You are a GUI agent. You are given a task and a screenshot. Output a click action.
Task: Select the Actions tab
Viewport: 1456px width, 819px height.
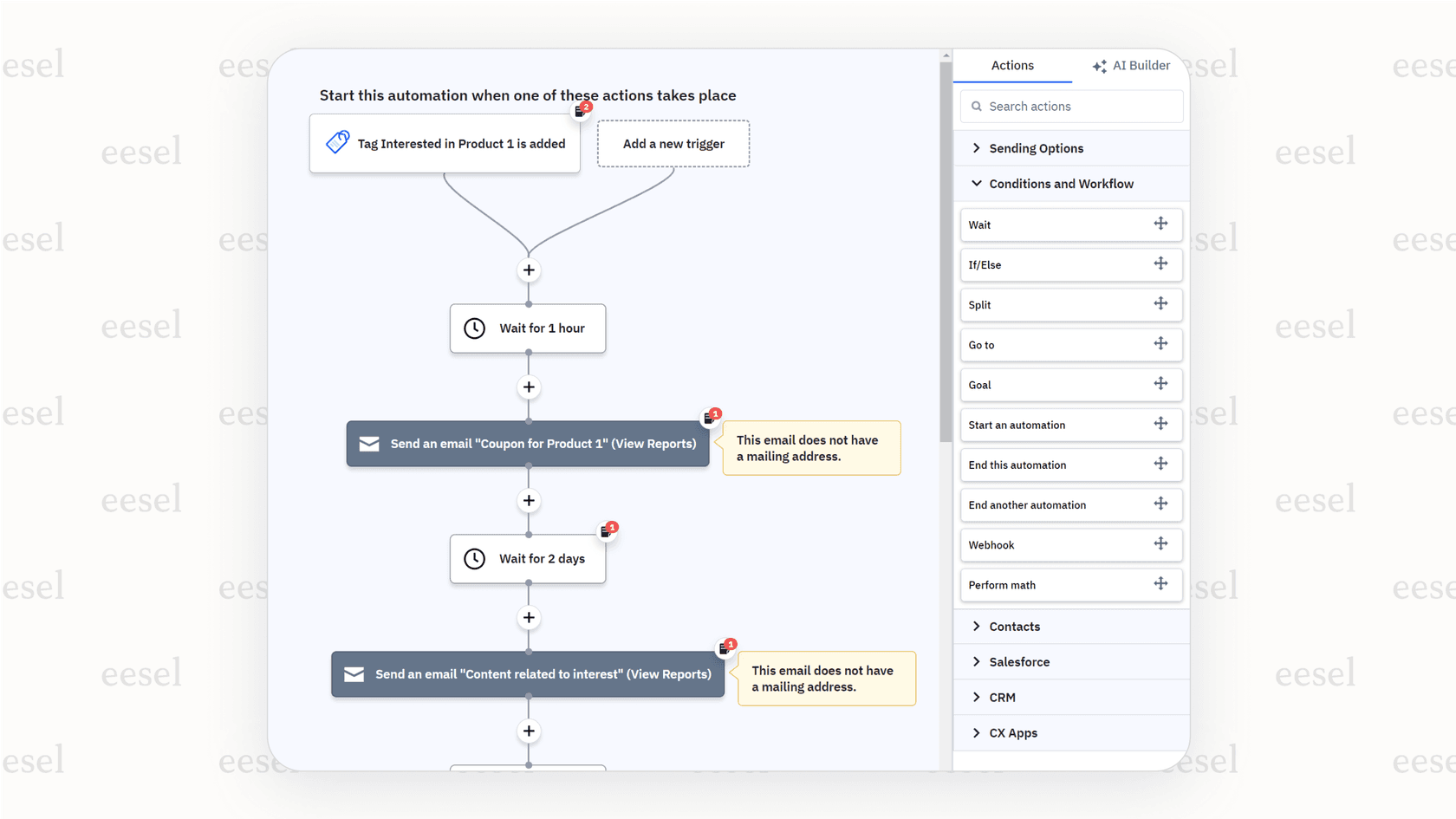point(1012,65)
